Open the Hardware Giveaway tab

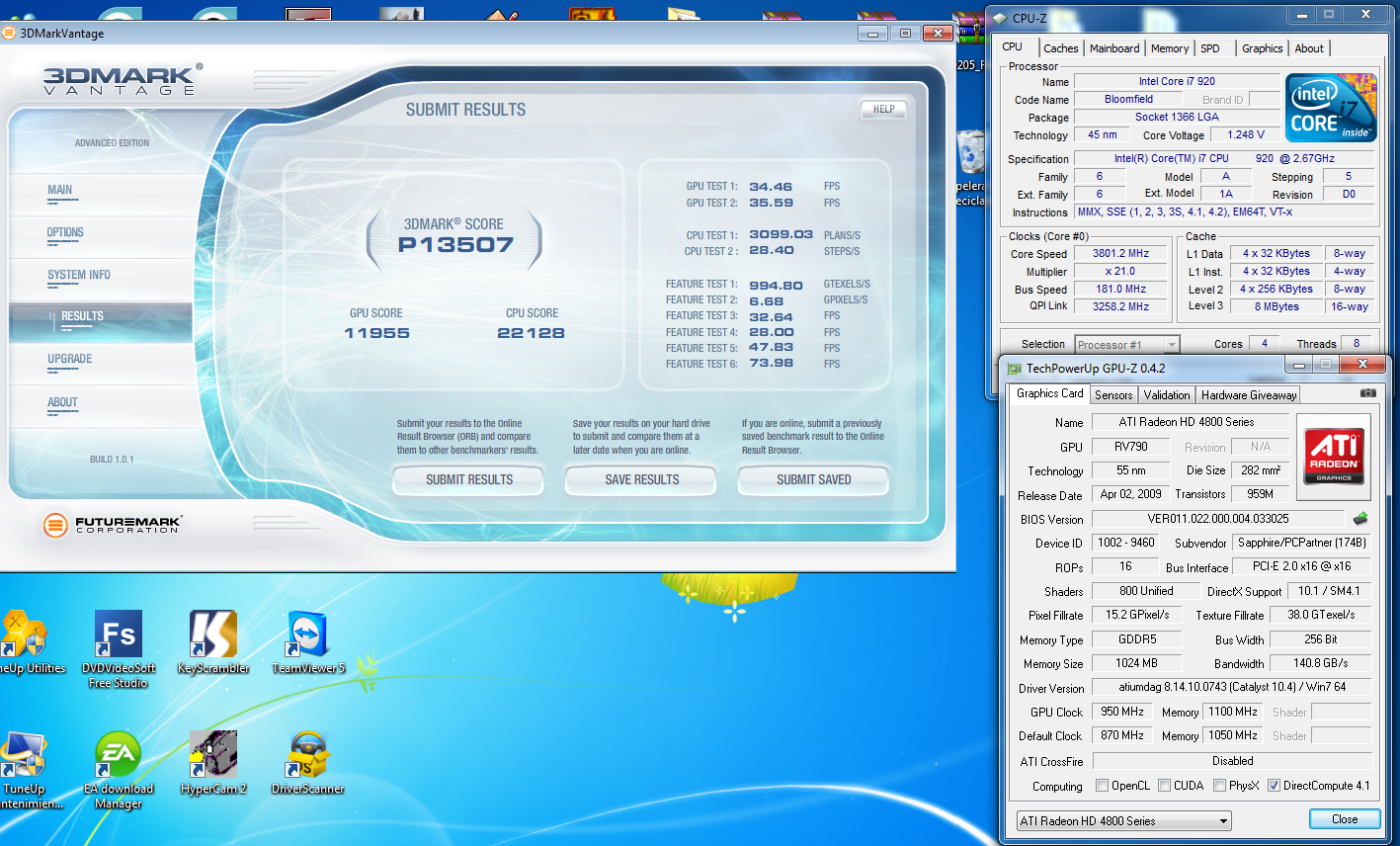click(x=1249, y=394)
